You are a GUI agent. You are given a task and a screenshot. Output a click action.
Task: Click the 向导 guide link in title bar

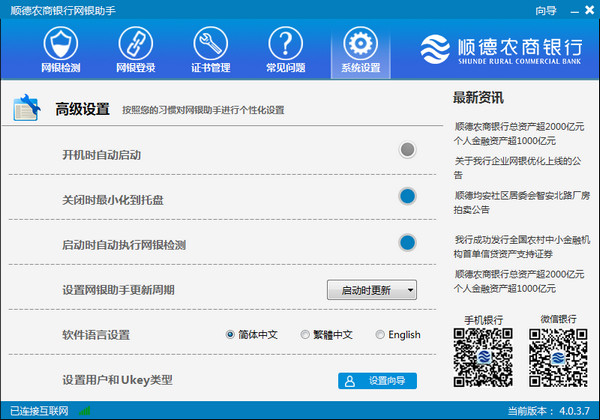[546, 10]
